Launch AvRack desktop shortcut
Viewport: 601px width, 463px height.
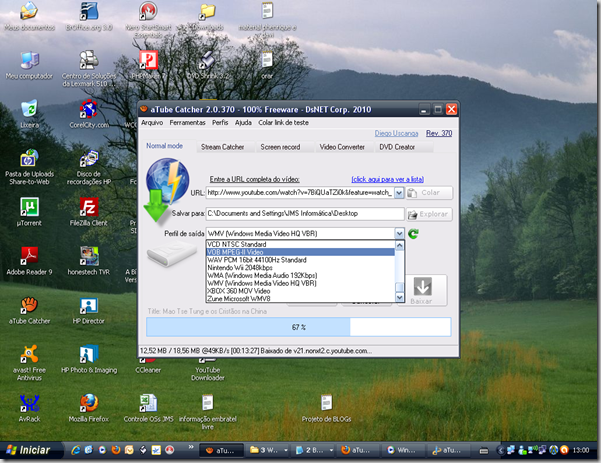pyautogui.click(x=29, y=408)
